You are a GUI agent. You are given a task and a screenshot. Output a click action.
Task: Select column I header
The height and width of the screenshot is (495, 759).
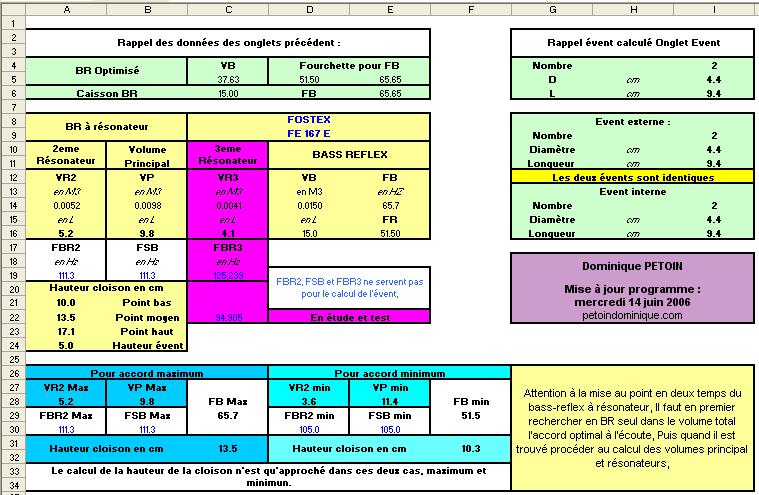point(713,9)
